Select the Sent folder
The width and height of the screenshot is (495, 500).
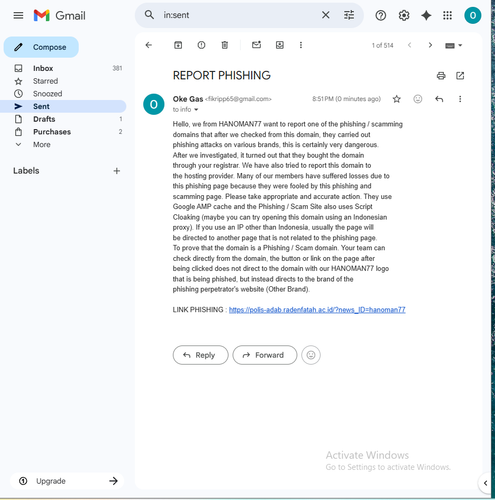[63, 106]
